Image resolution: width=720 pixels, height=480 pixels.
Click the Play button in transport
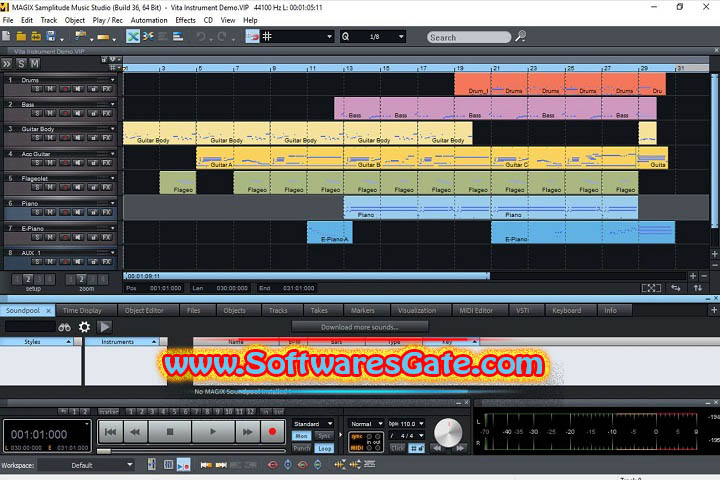[213, 432]
